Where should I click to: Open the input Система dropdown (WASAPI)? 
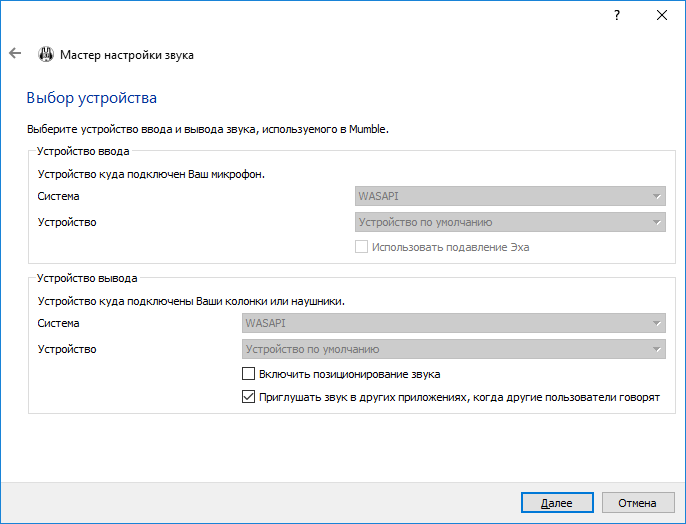coord(510,196)
